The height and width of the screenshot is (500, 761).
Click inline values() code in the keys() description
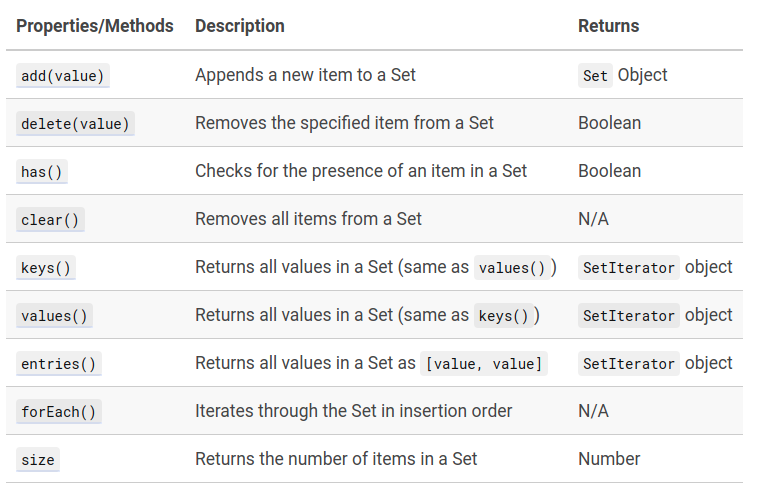(511, 268)
